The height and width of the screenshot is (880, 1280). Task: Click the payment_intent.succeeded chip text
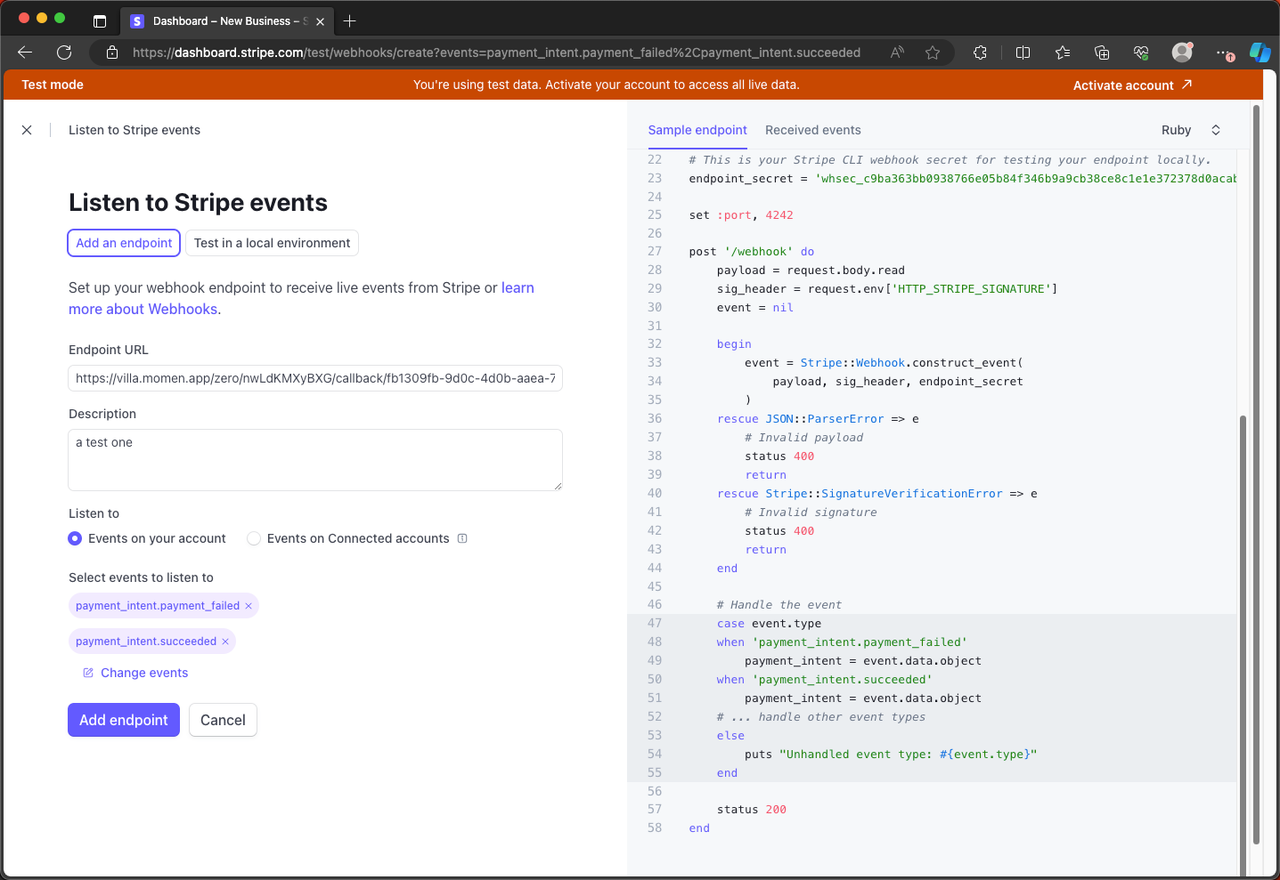click(x=146, y=642)
